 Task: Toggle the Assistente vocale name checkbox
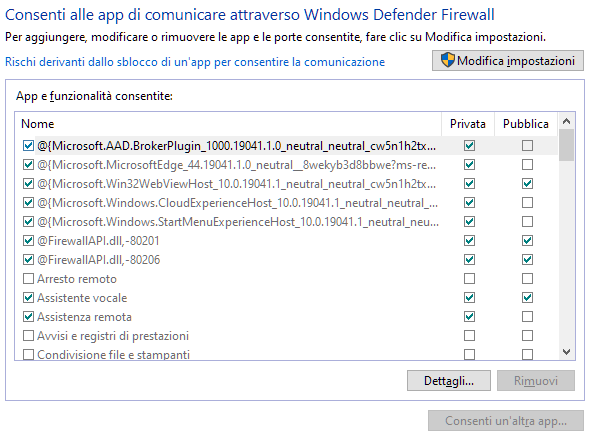coord(28,298)
